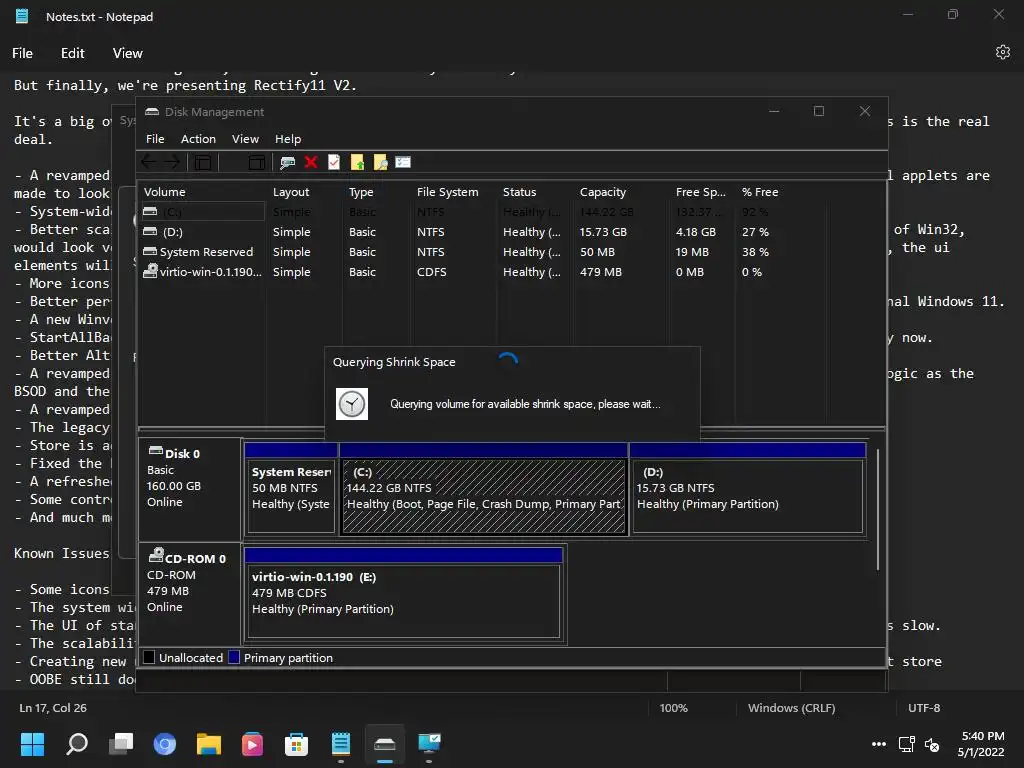Select the (D:) volume row in the list
Viewport: 1024px width, 768px height.
pyautogui.click(x=483, y=232)
